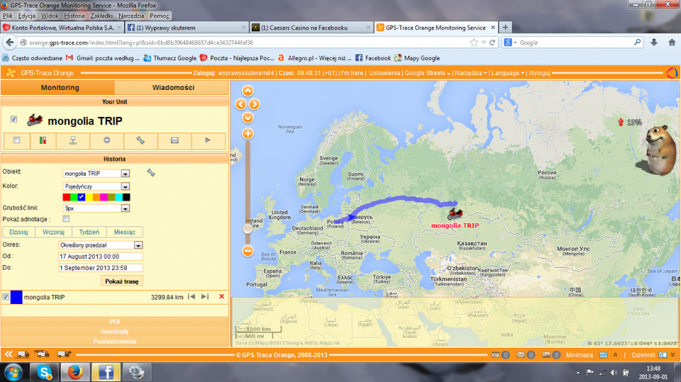Enable the Pokaż adnotacje checkbox

pyautogui.click(x=66, y=219)
